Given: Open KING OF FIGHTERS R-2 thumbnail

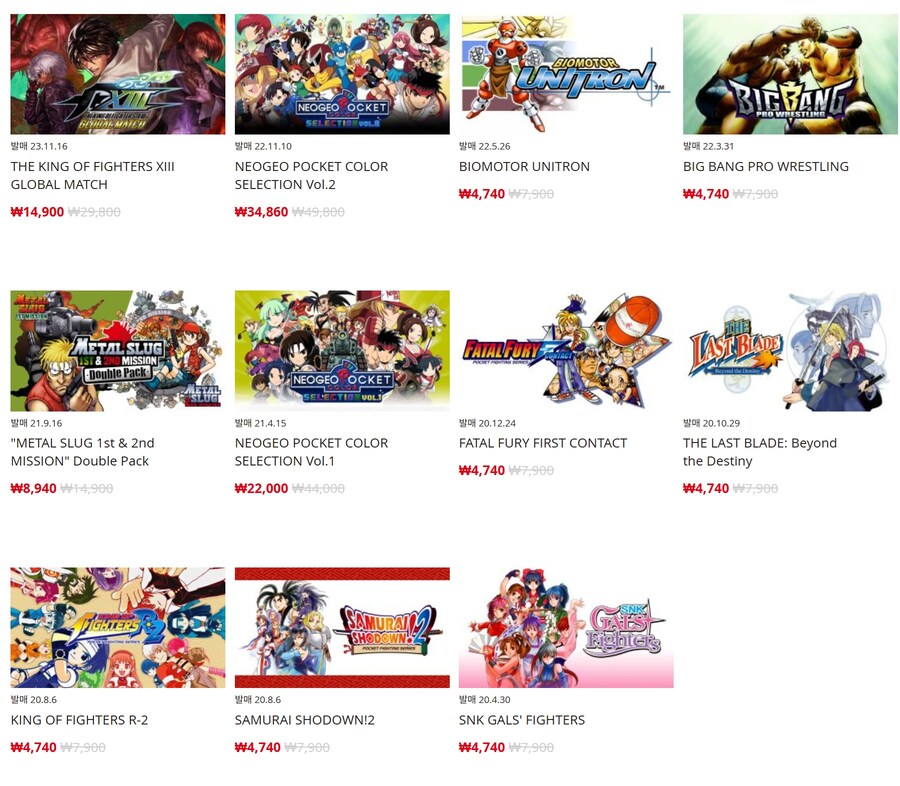Looking at the screenshot, I should 118,628.
